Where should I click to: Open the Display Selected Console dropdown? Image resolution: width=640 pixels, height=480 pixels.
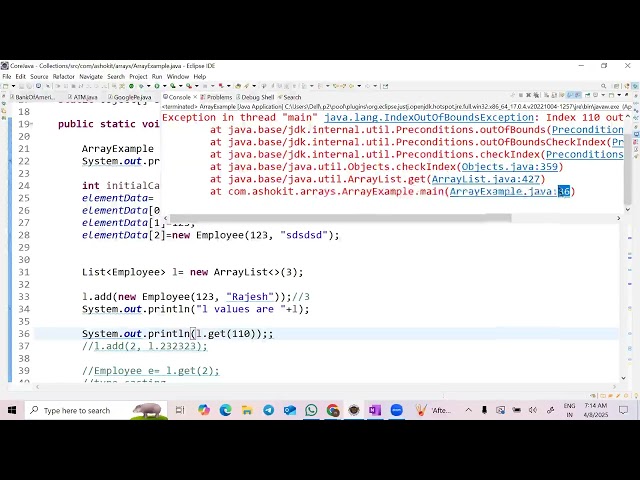point(603,95)
